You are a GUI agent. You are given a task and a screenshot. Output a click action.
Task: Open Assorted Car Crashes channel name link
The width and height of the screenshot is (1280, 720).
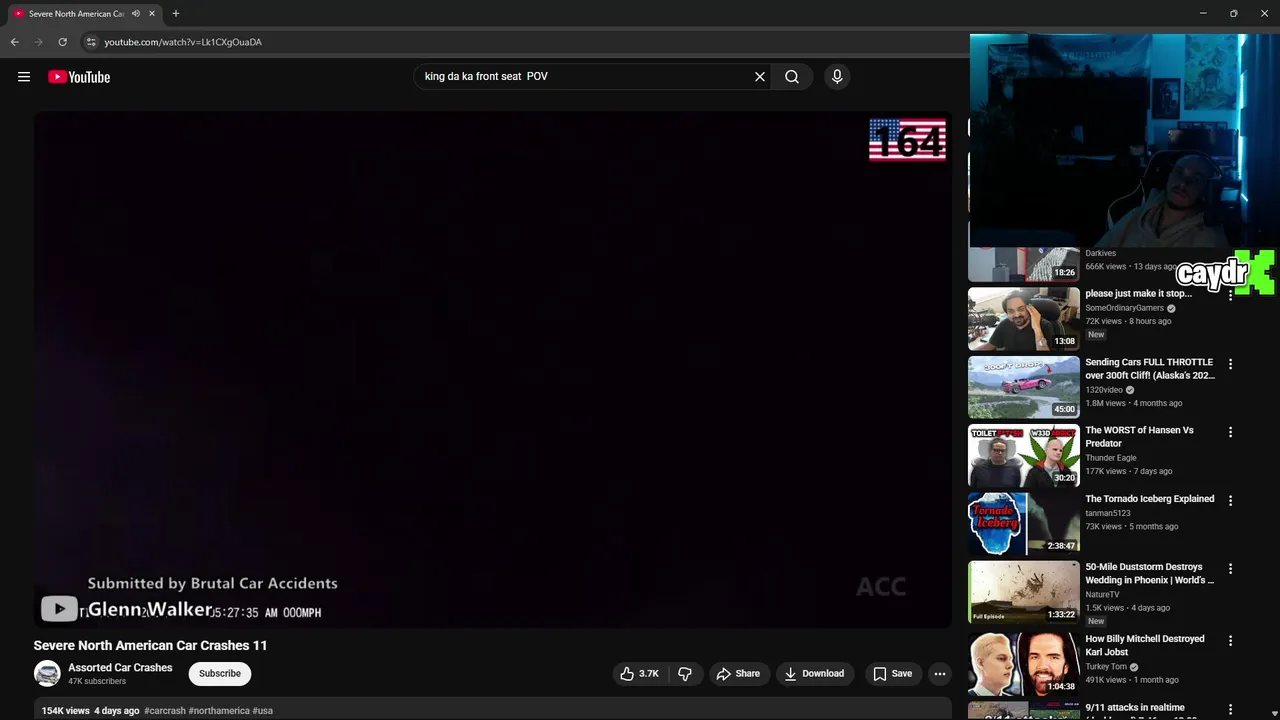(120, 668)
